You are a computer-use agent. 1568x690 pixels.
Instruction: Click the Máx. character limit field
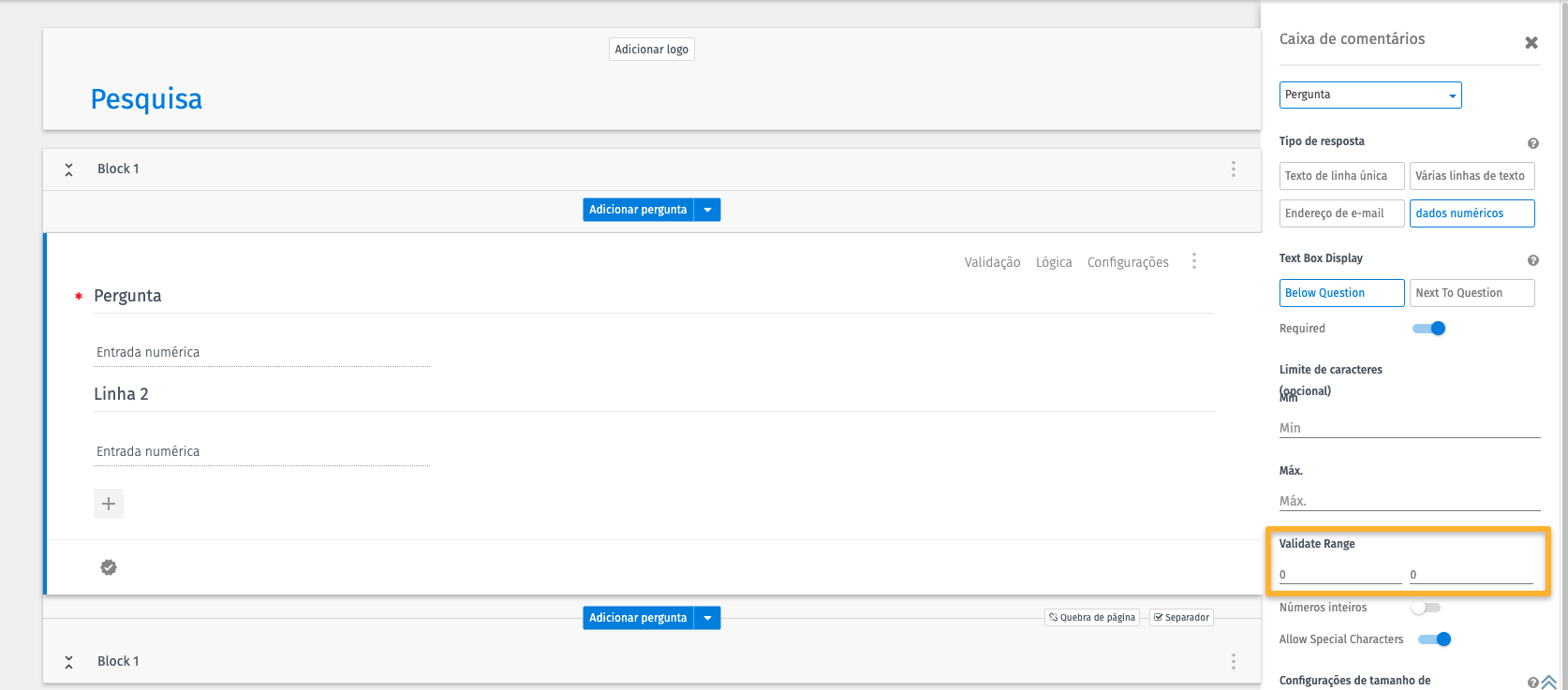click(x=1410, y=501)
